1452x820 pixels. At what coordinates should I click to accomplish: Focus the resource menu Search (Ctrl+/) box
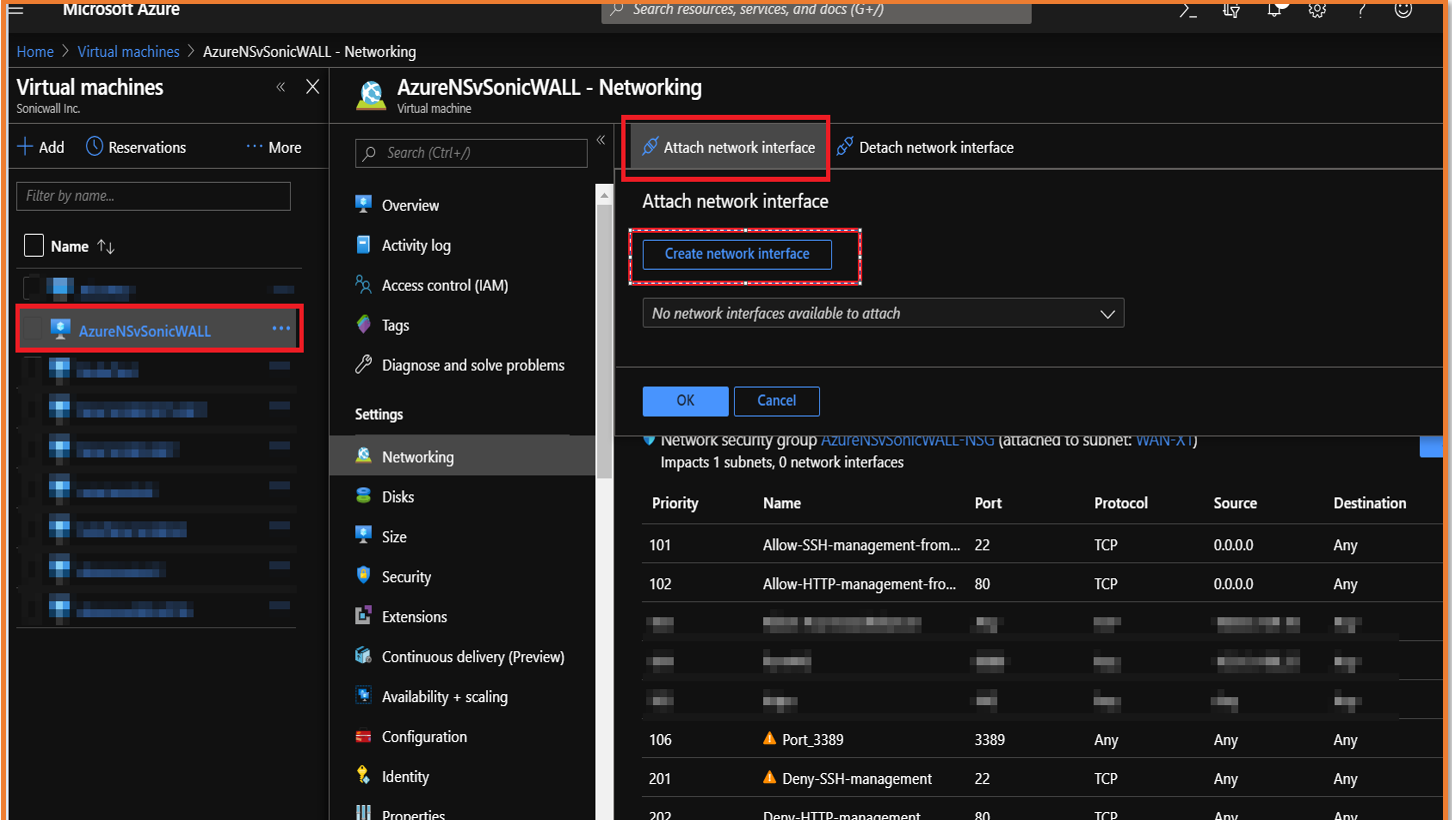pos(471,153)
